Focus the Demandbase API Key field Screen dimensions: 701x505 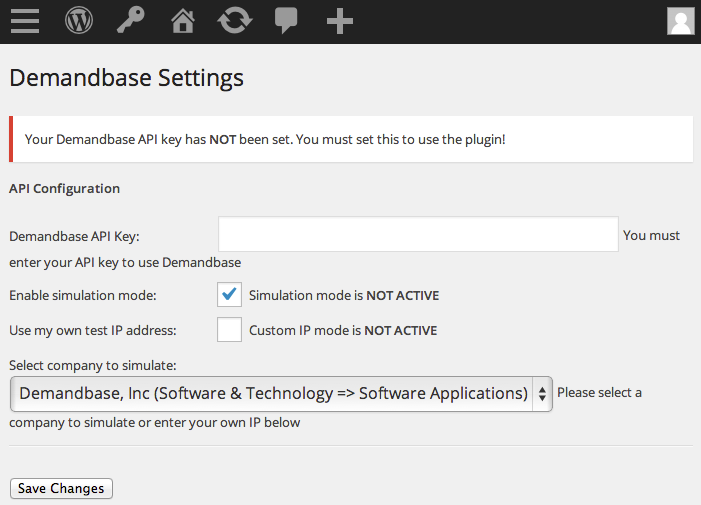click(418, 234)
